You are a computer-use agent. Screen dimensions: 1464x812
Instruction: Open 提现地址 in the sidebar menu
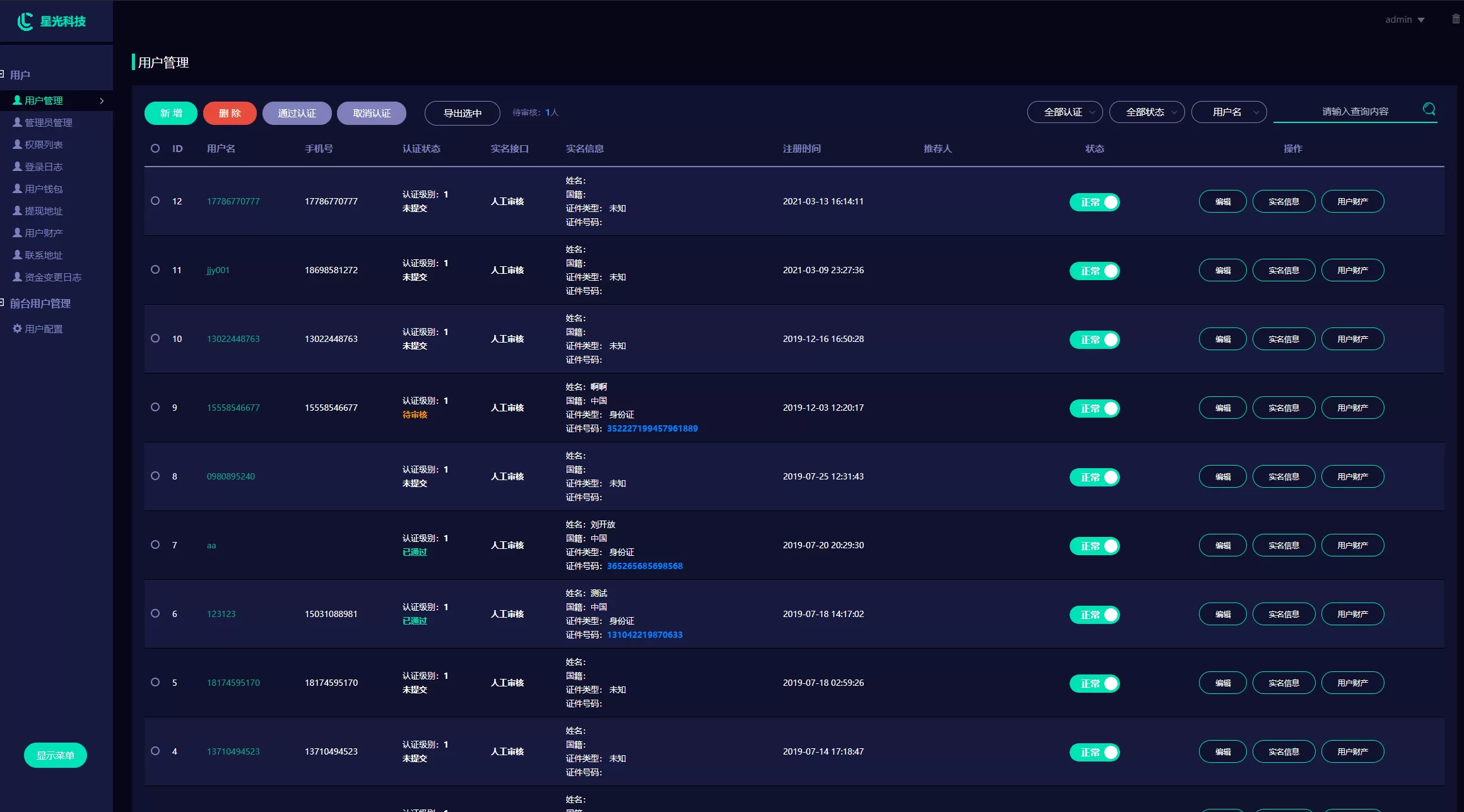44,211
